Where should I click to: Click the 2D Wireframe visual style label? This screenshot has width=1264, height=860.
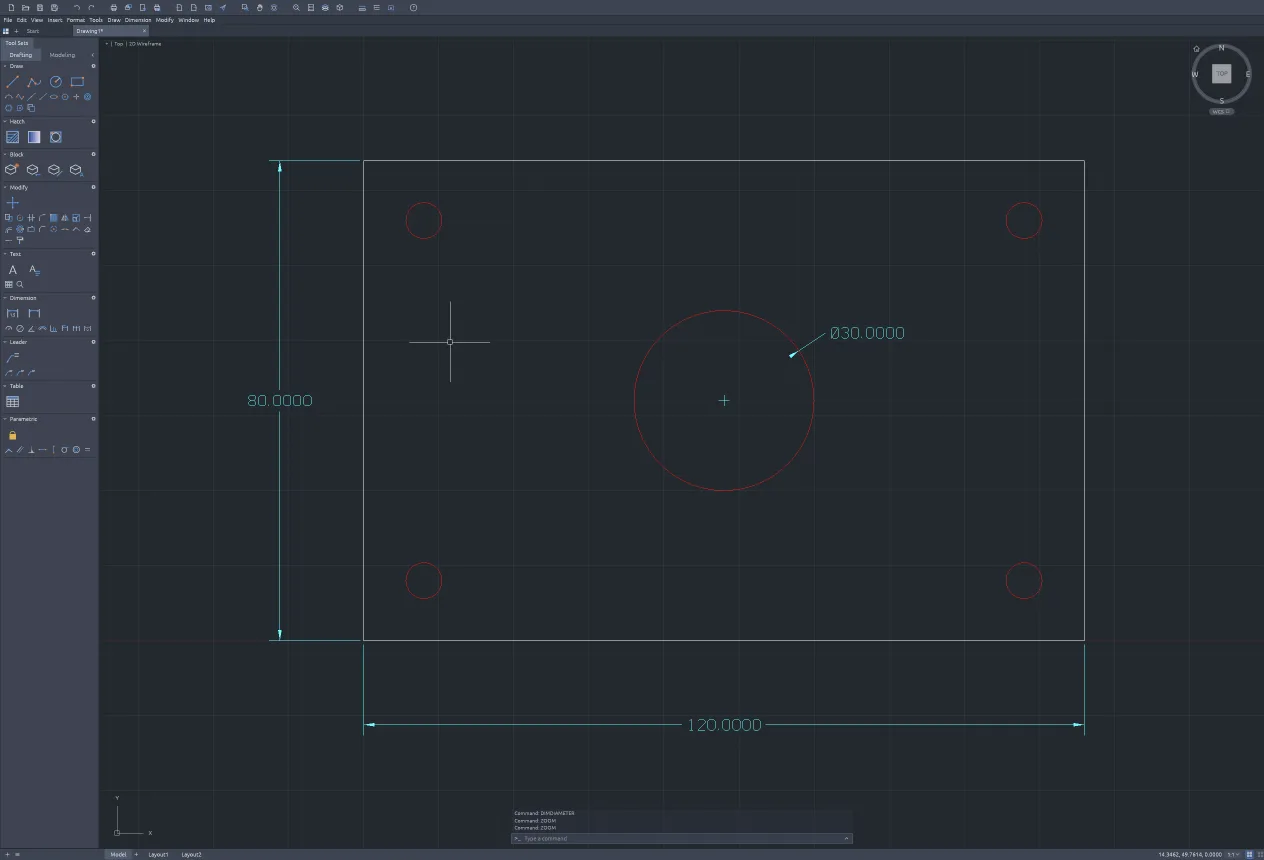(145, 44)
